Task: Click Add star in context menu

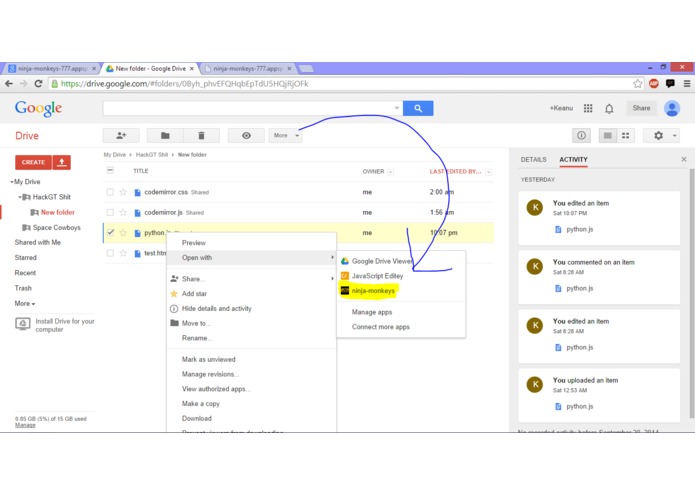Action: click(x=251, y=293)
